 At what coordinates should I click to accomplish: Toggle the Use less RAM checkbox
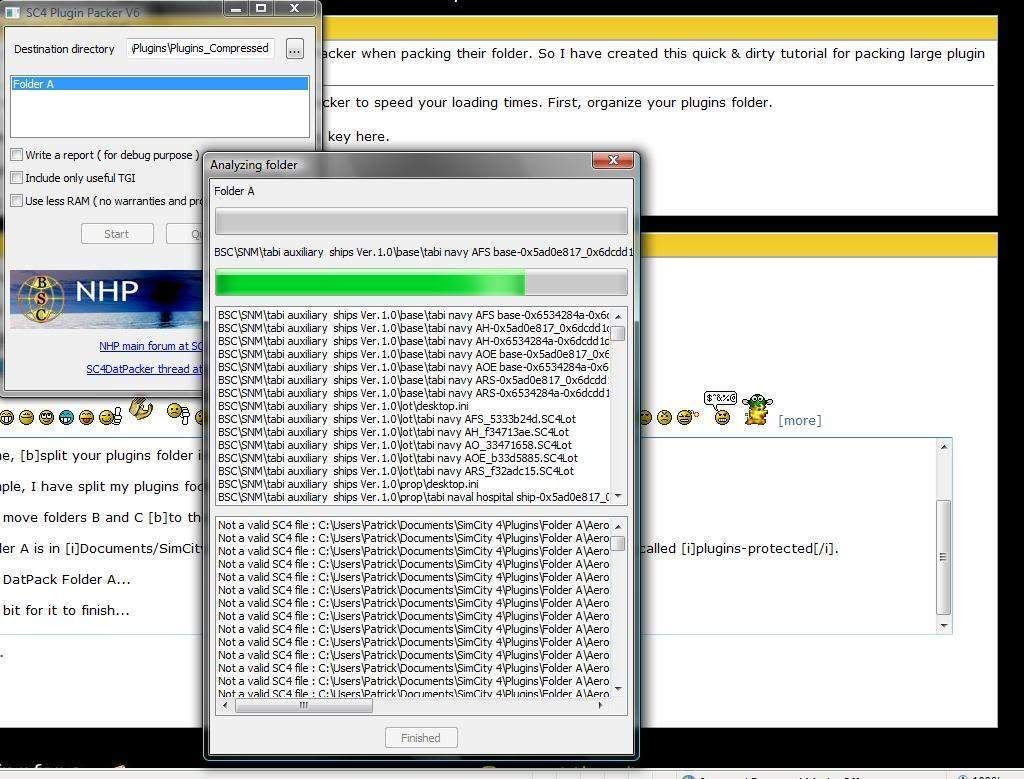point(16,200)
